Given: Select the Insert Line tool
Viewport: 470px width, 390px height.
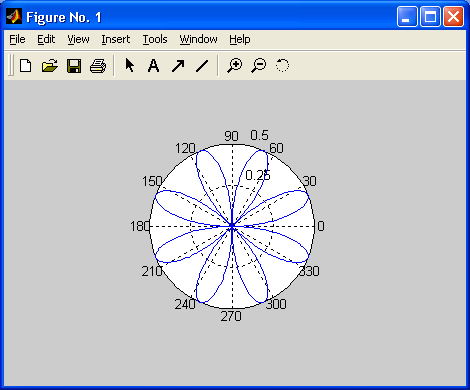Looking at the screenshot, I should click(x=202, y=65).
